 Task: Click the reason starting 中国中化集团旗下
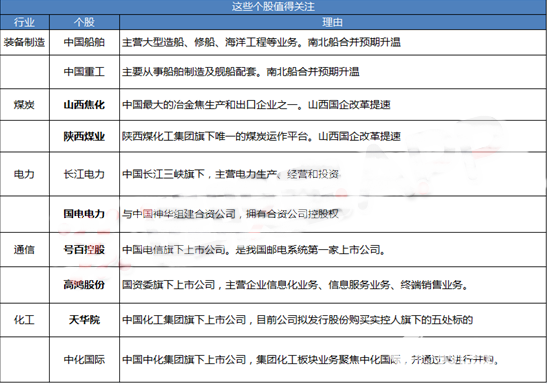[x=310, y=360]
